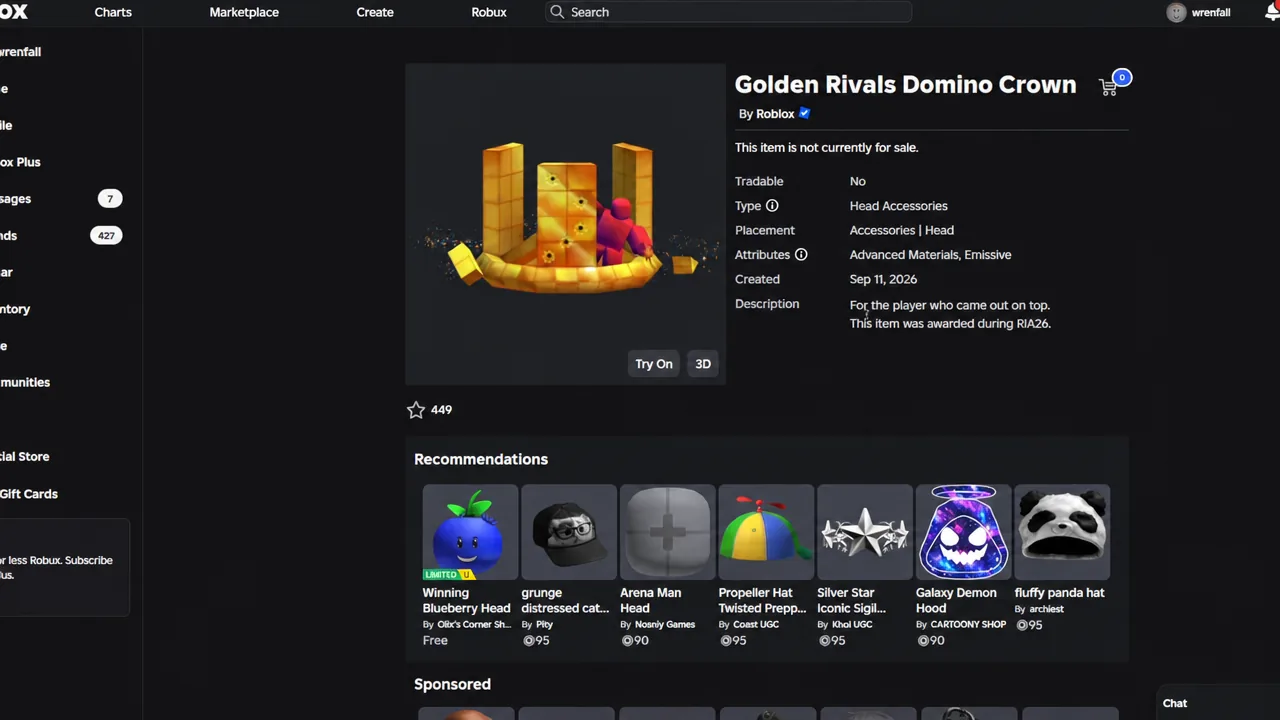The image size is (1280, 720).
Task: Favorite the item with the star icon
Action: pyautogui.click(x=416, y=410)
